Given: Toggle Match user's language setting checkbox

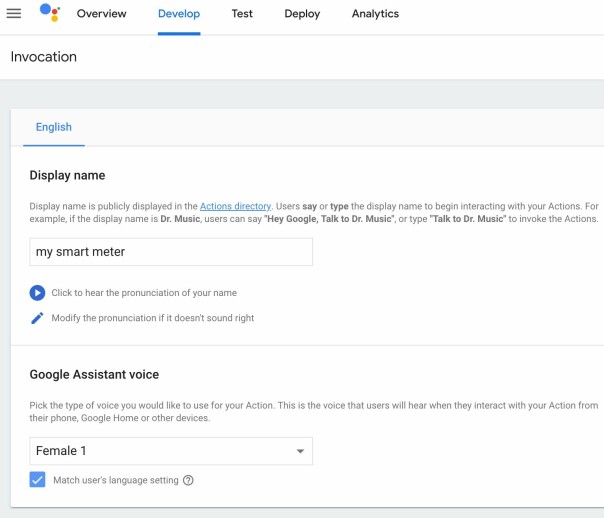Looking at the screenshot, I should (x=37, y=480).
